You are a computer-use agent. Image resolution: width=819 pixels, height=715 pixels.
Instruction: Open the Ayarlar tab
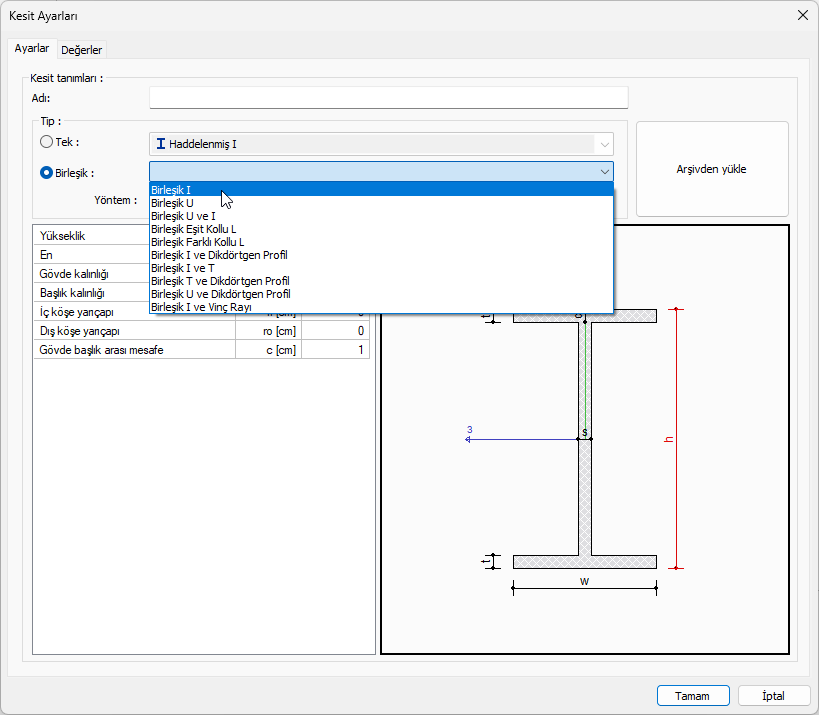(x=32, y=49)
